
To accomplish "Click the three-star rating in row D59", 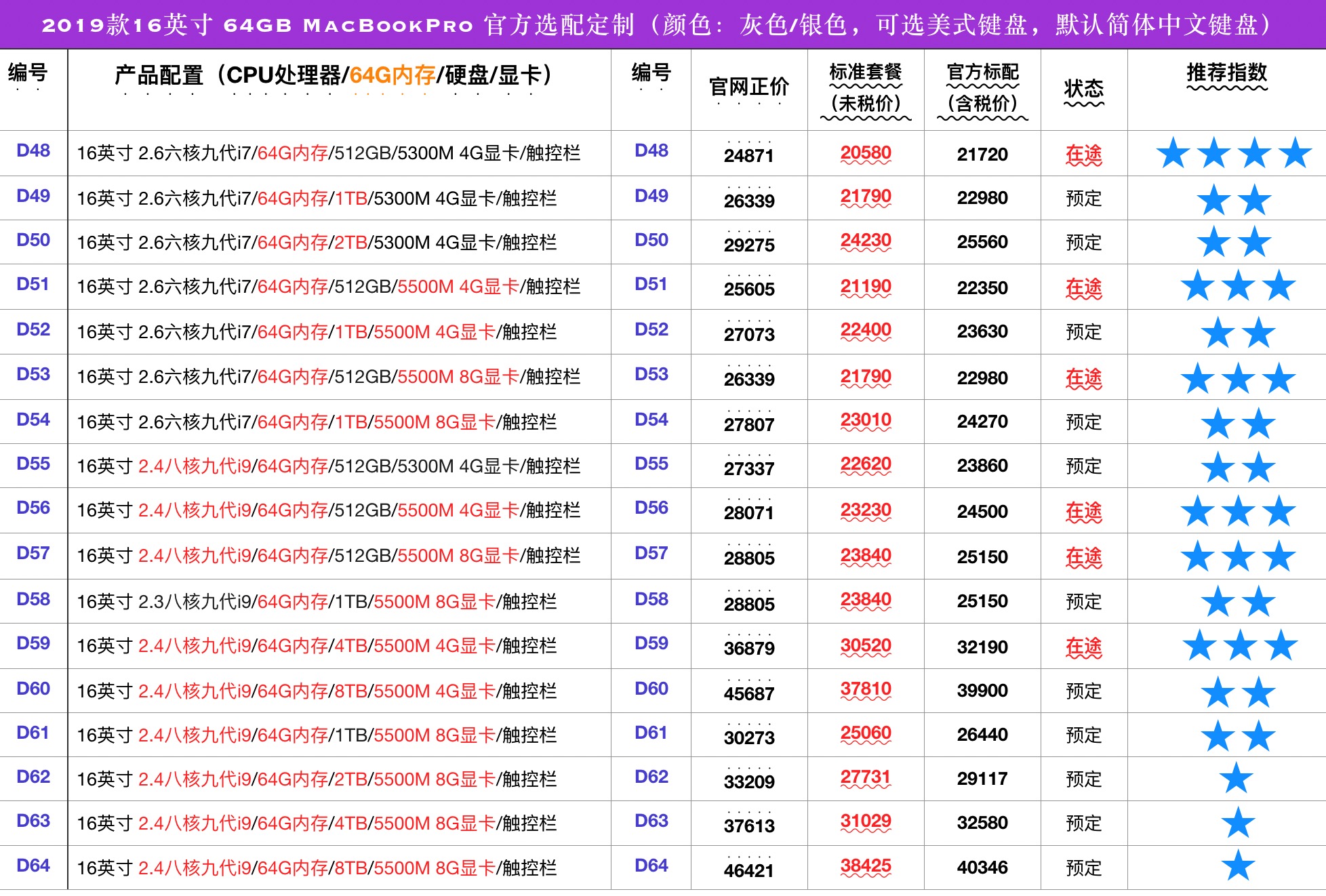I will coord(1241,645).
